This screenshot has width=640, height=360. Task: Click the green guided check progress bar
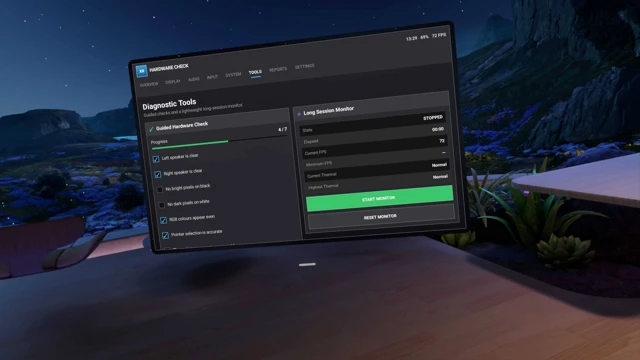point(218,142)
